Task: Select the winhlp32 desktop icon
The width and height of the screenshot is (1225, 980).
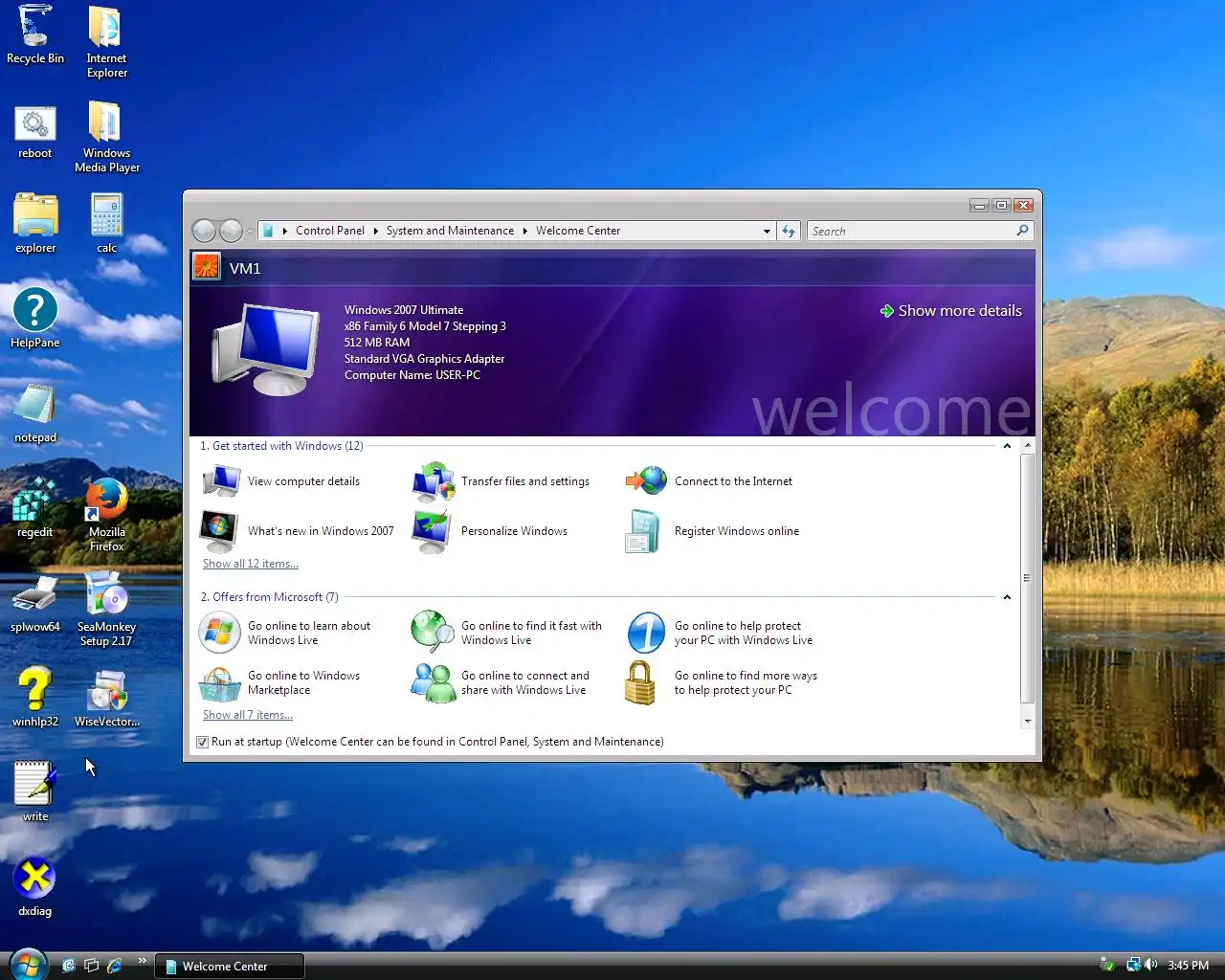Action: click(35, 697)
